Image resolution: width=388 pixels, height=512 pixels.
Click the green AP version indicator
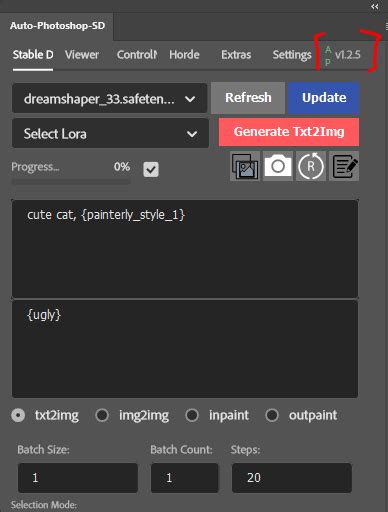[328, 56]
